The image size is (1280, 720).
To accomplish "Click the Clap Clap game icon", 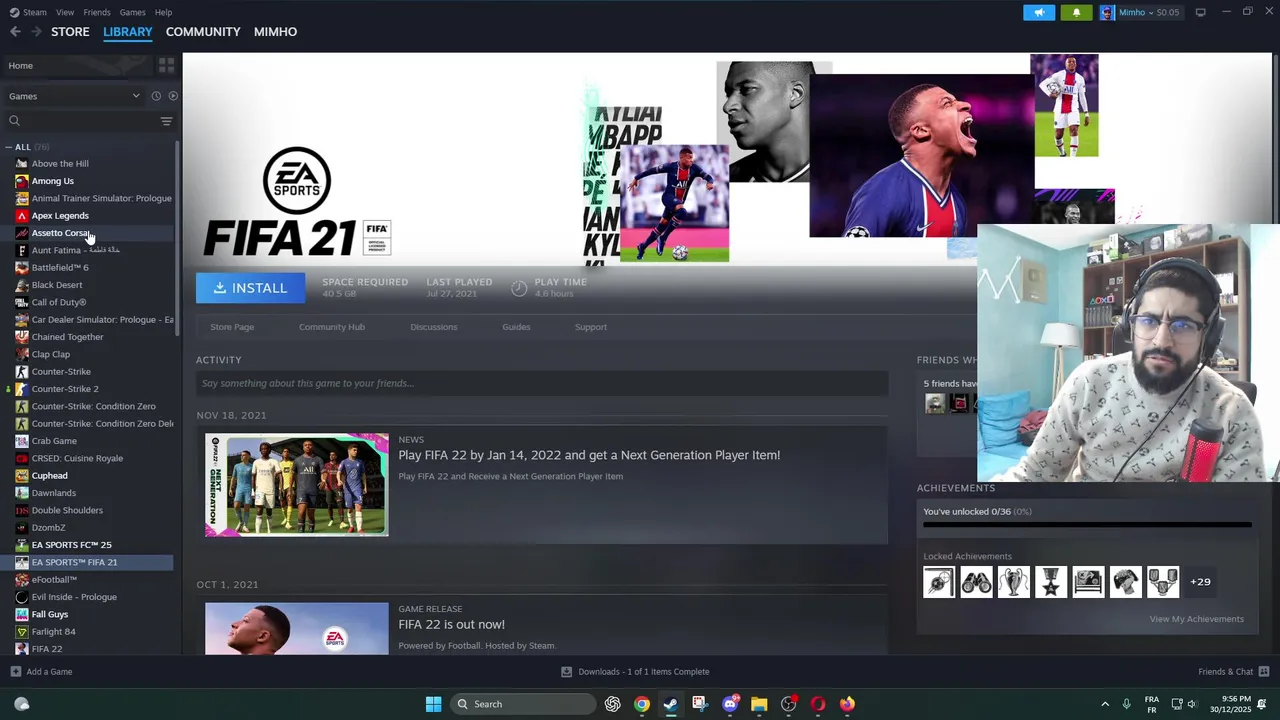I will pyautogui.click(x=22, y=354).
